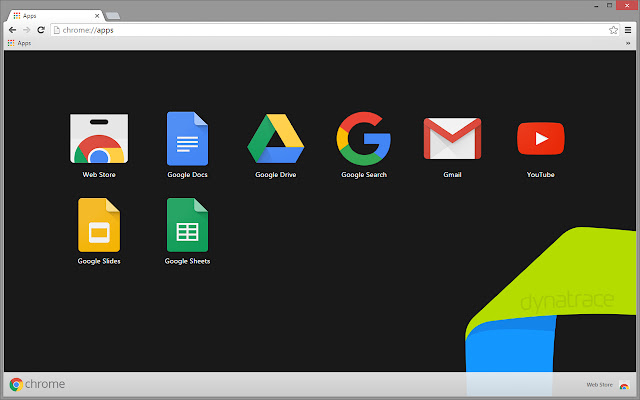The height and width of the screenshot is (400, 640).
Task: Launch the YouTube app
Action: click(541, 139)
